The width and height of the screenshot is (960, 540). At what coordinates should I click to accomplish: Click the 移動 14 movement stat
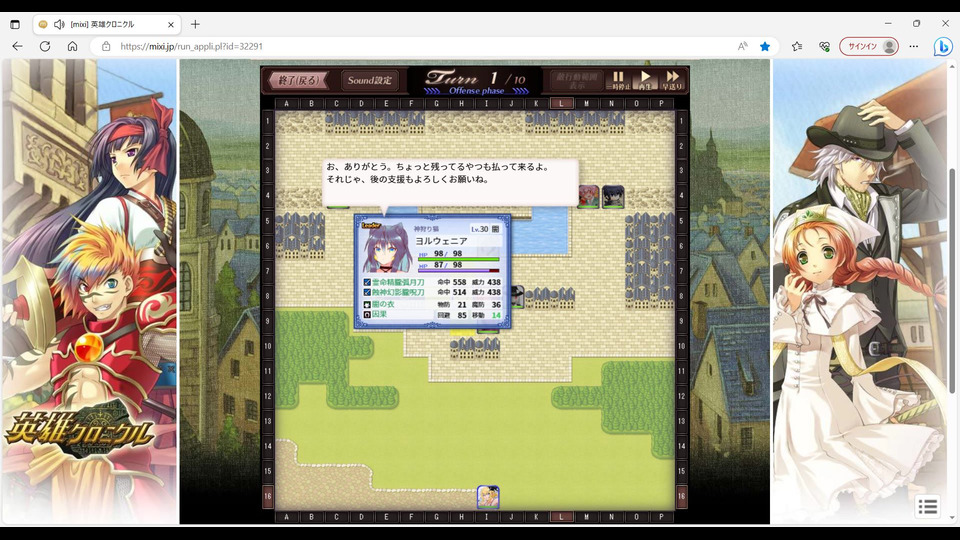[486, 315]
